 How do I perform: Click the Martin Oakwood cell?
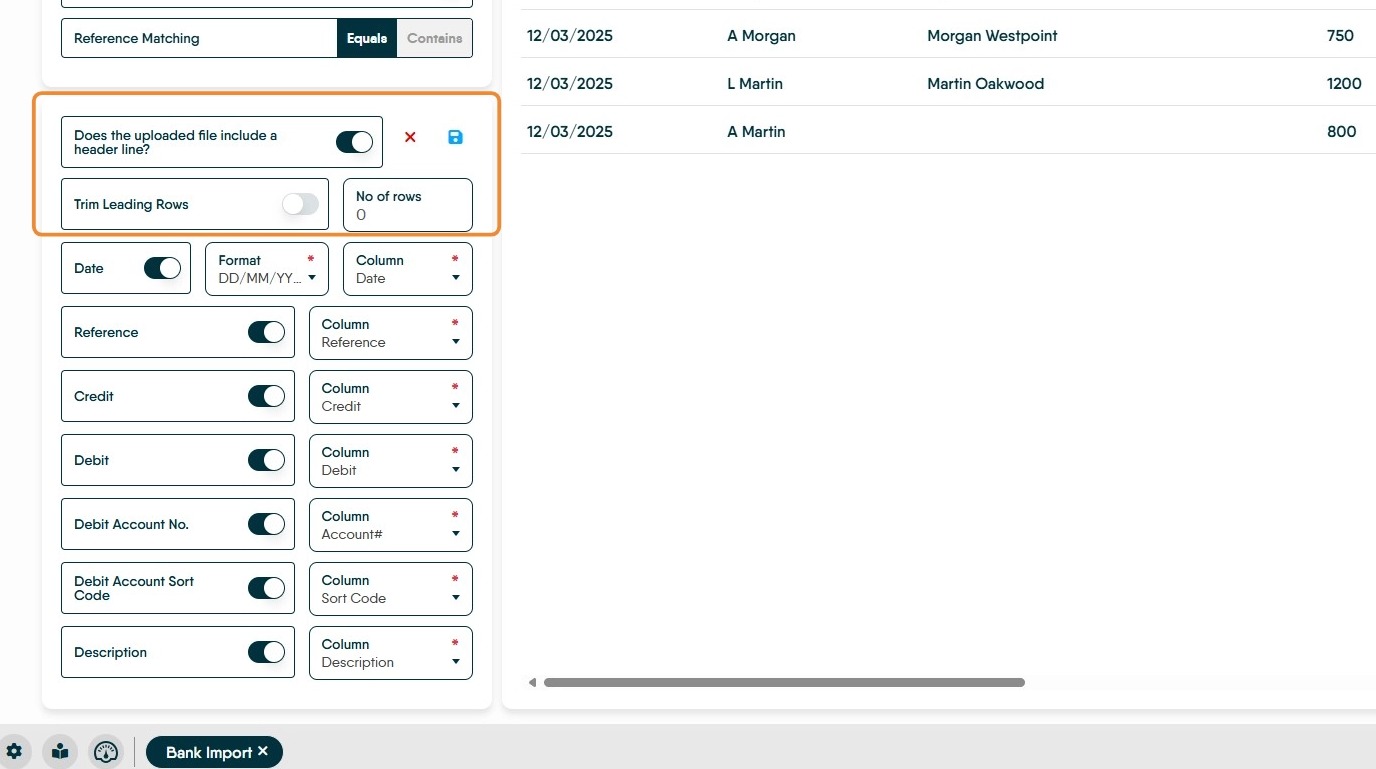click(985, 84)
